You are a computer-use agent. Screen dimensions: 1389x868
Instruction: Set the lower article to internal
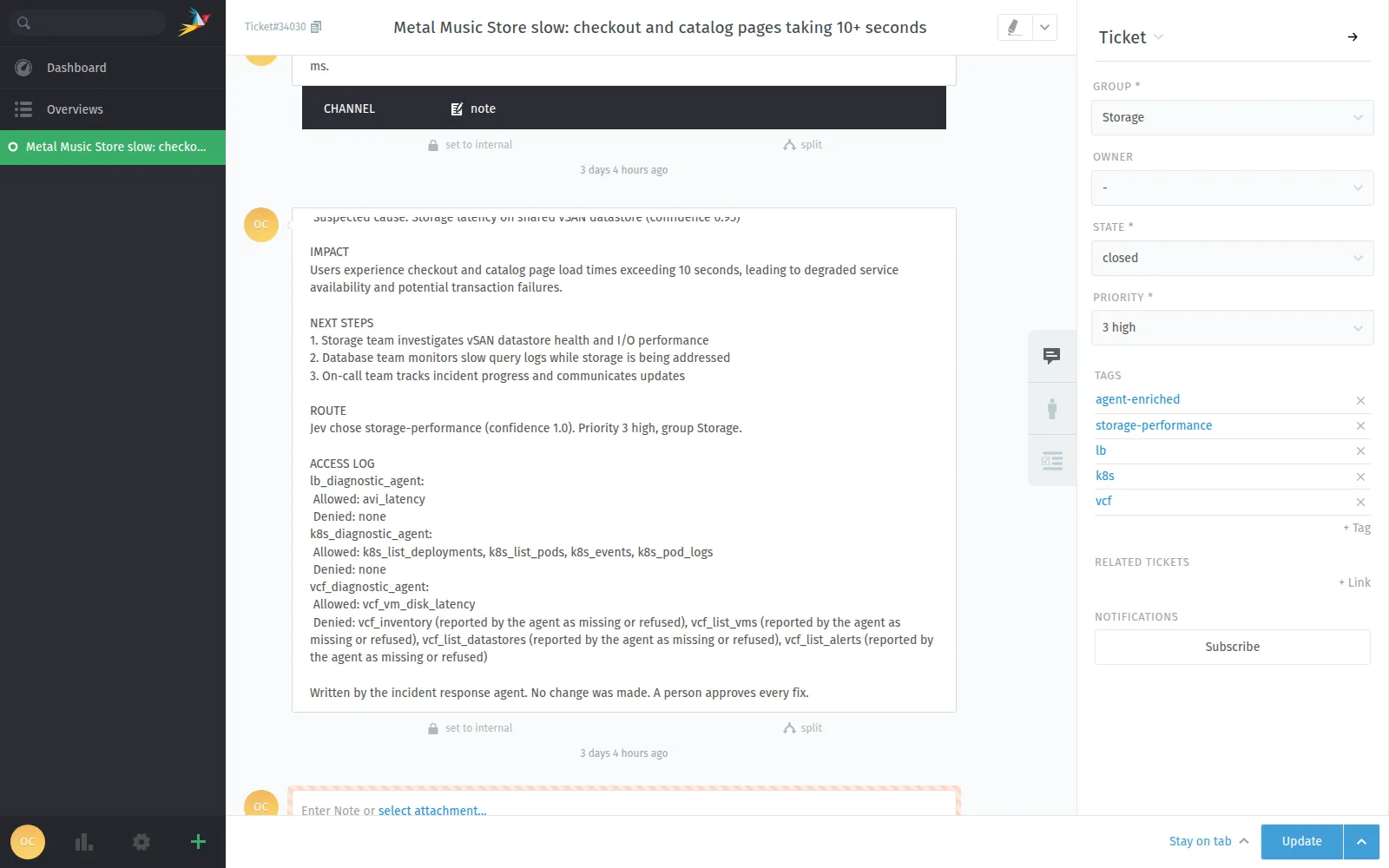[x=470, y=728]
